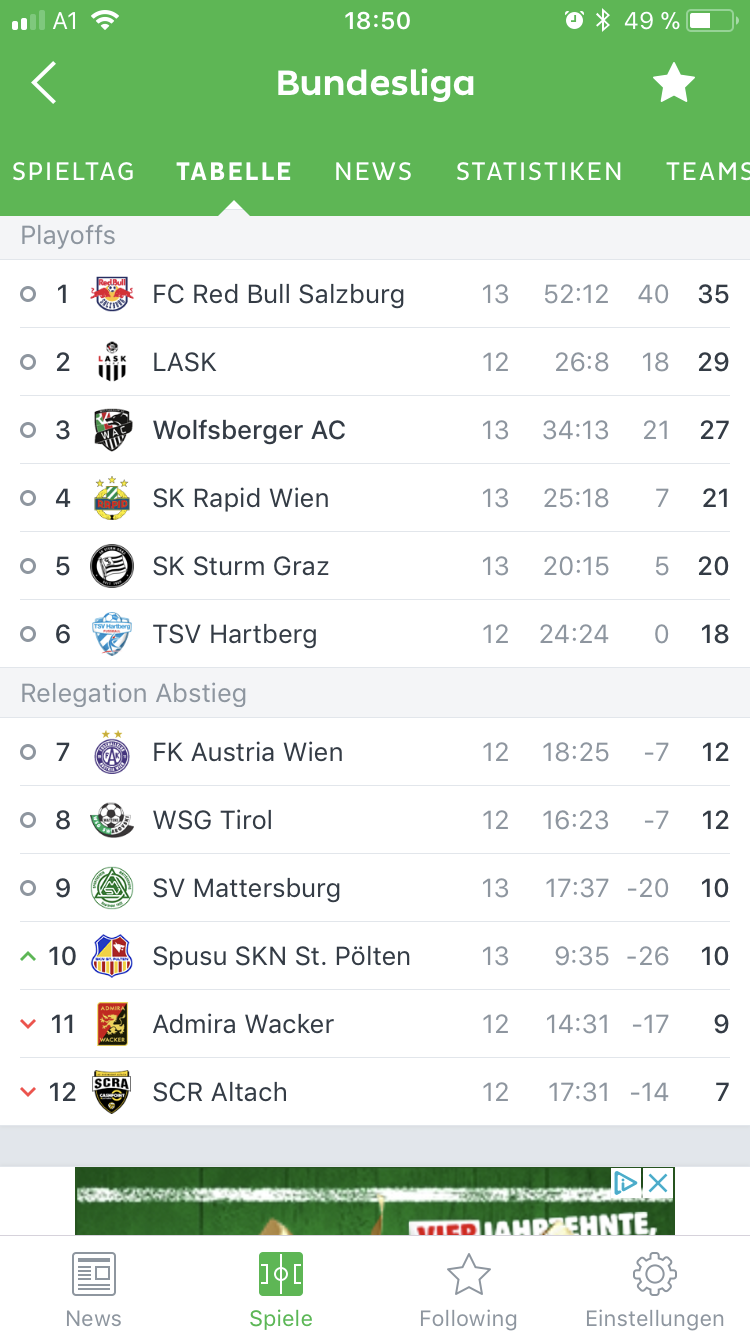Image resolution: width=750 pixels, height=1334 pixels.
Task: Tap the back arrow icon
Action: point(44,83)
